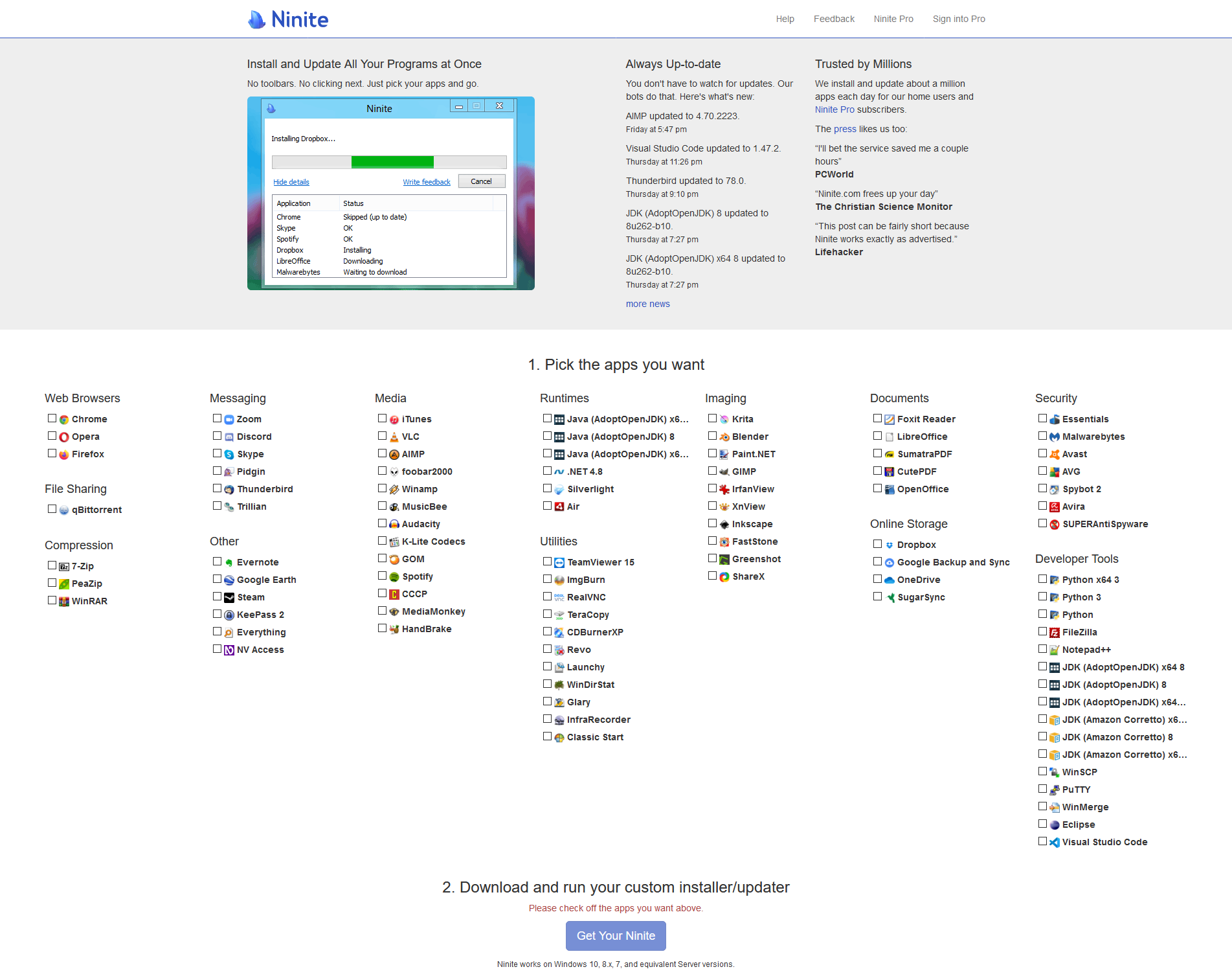Select the FileZilla icon in Developer Tools
The width and height of the screenshot is (1232, 978).
point(1054,631)
